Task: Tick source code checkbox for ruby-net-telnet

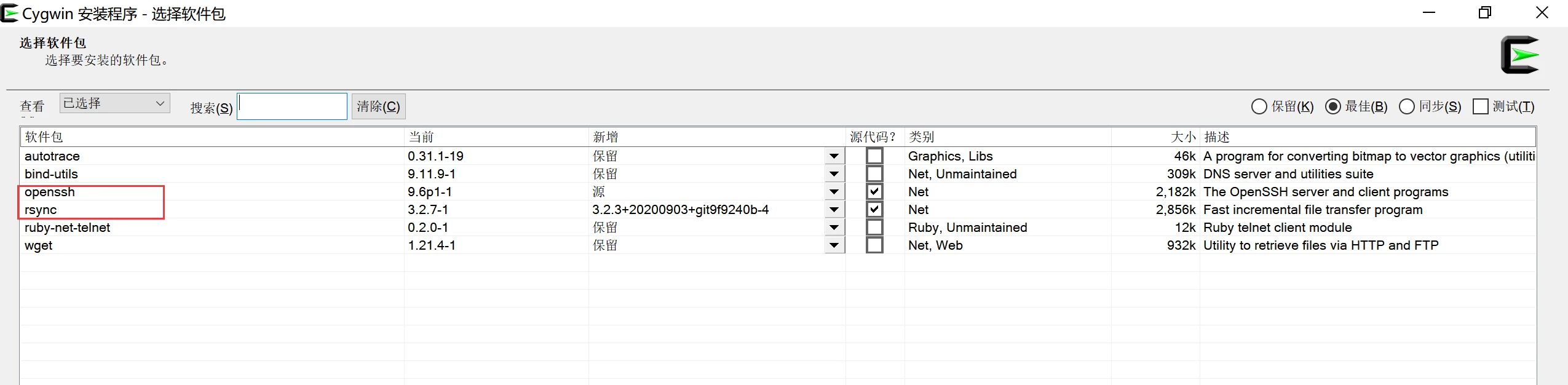Action: tap(874, 228)
